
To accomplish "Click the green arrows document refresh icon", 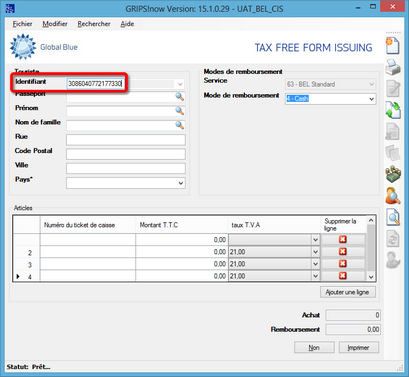I will coord(393,110).
